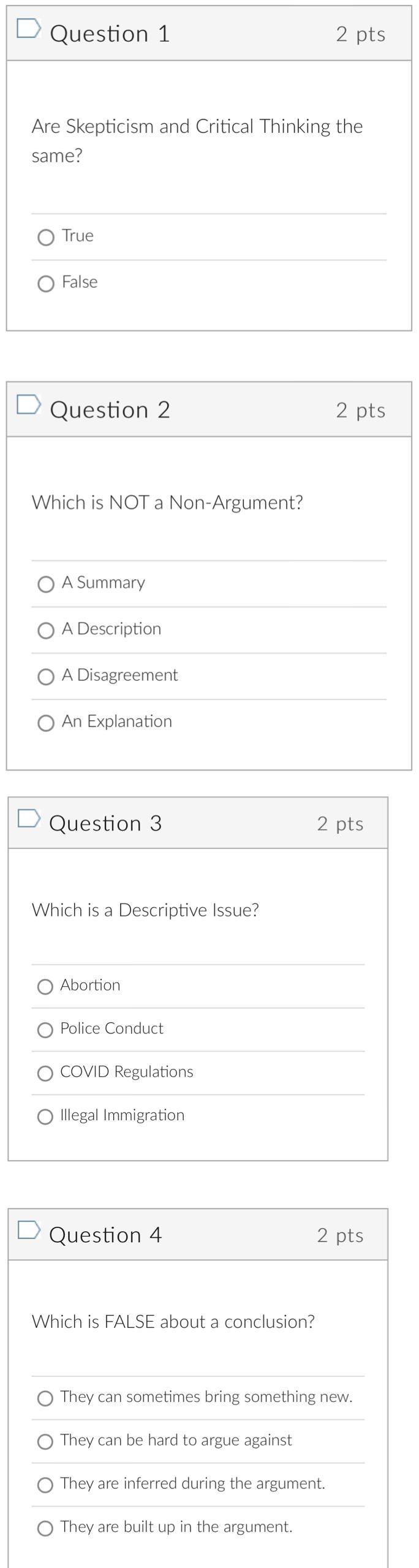419x1568 pixels.
Task: Choose 'They can sometimes bring something new.'
Action: pyautogui.click(x=45, y=1398)
